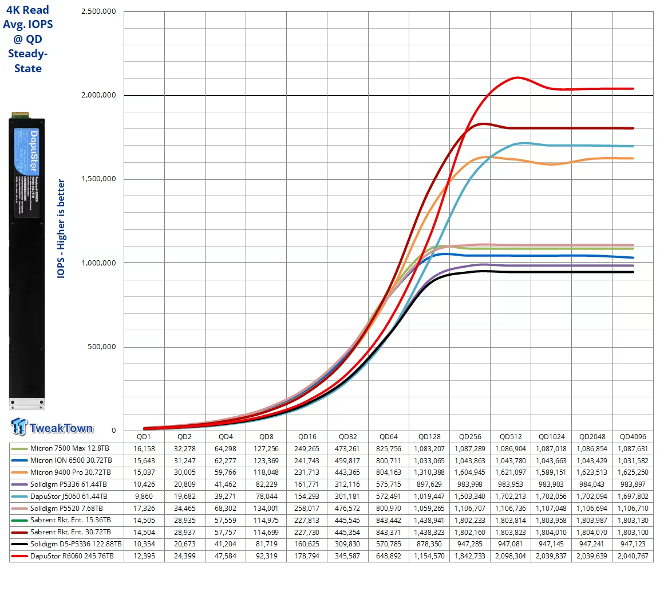Click the QD32 column header

(x=348, y=437)
